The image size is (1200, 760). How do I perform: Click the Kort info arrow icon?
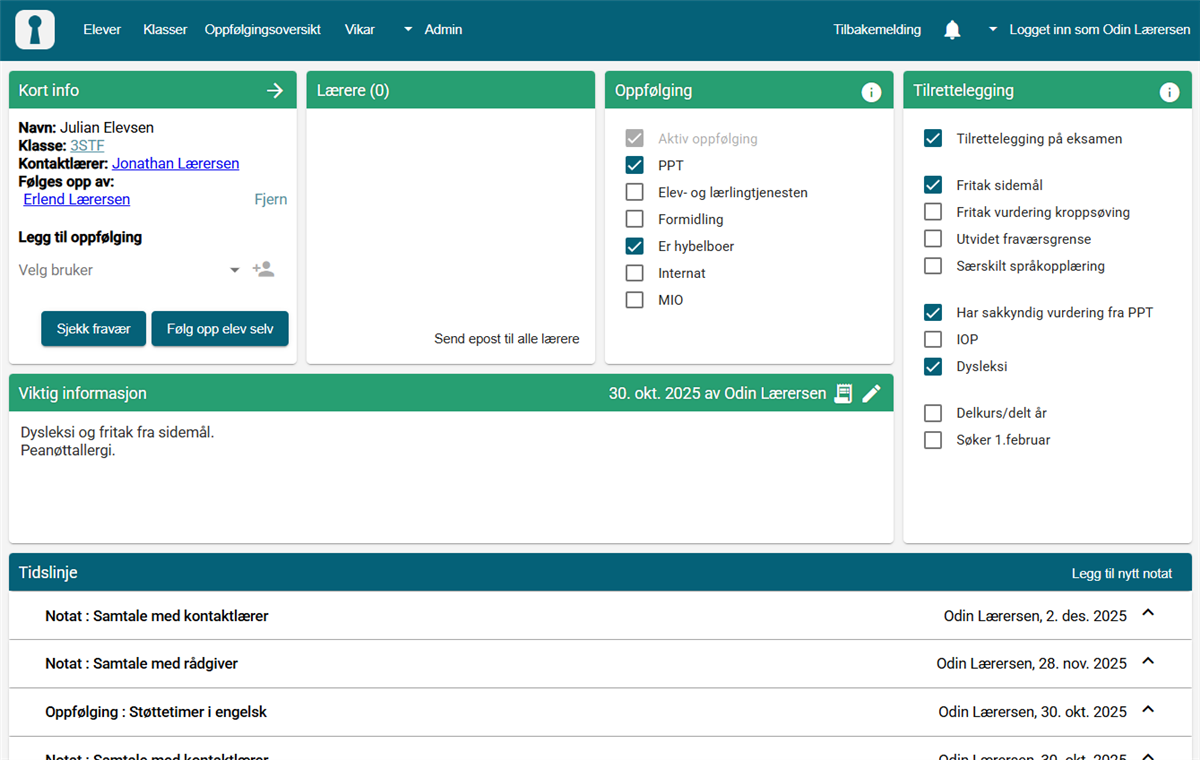click(275, 91)
